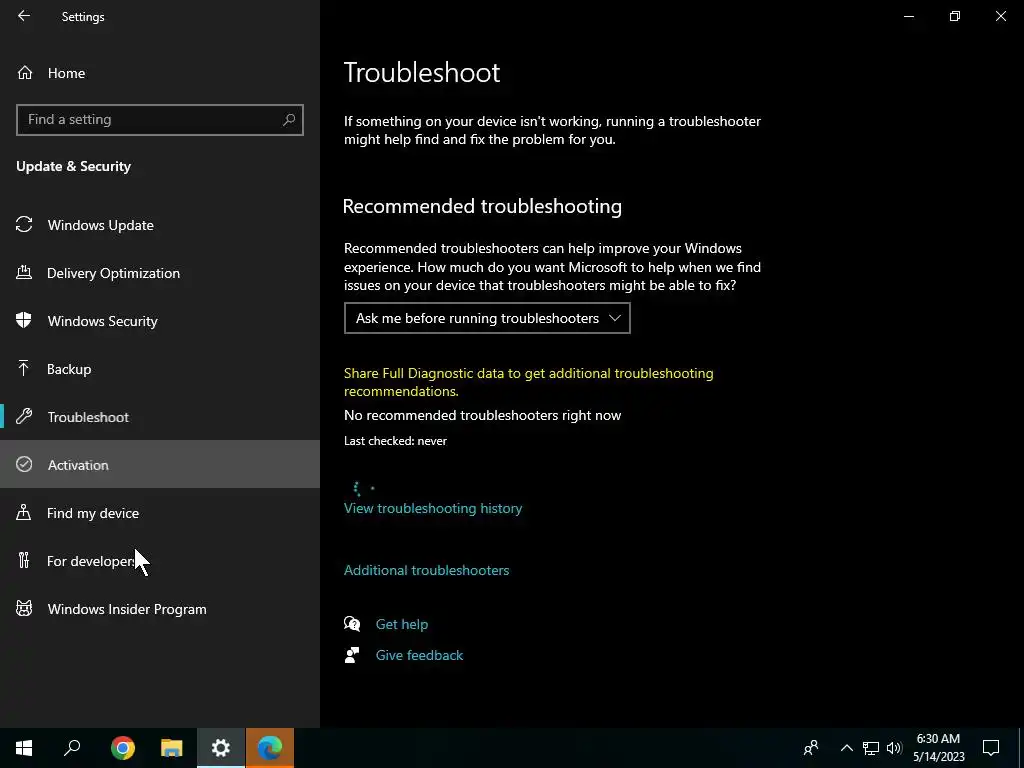Click the People icon in system tray

pos(811,748)
